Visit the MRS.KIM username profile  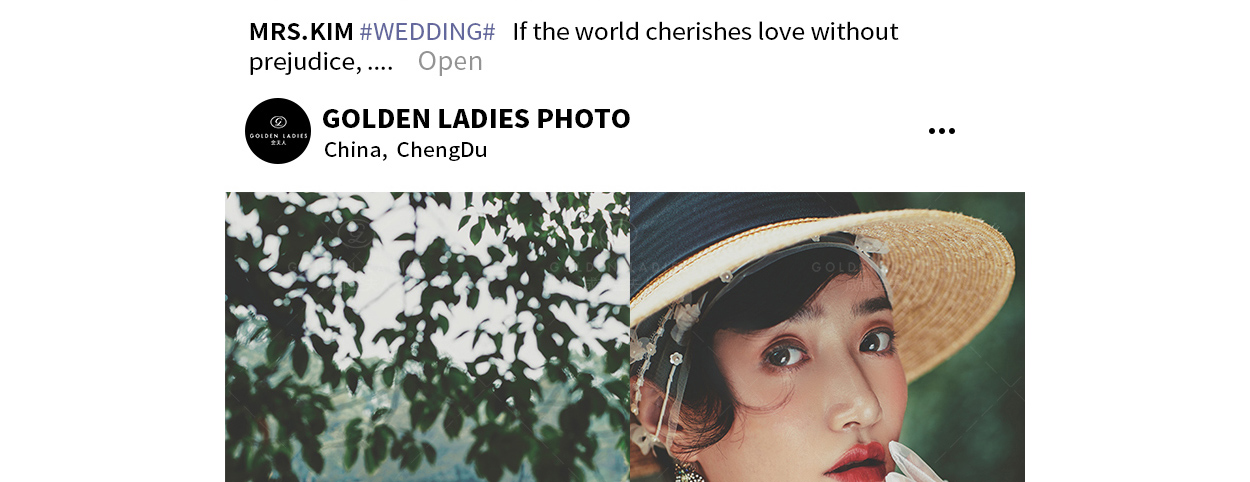pyautogui.click(x=301, y=32)
